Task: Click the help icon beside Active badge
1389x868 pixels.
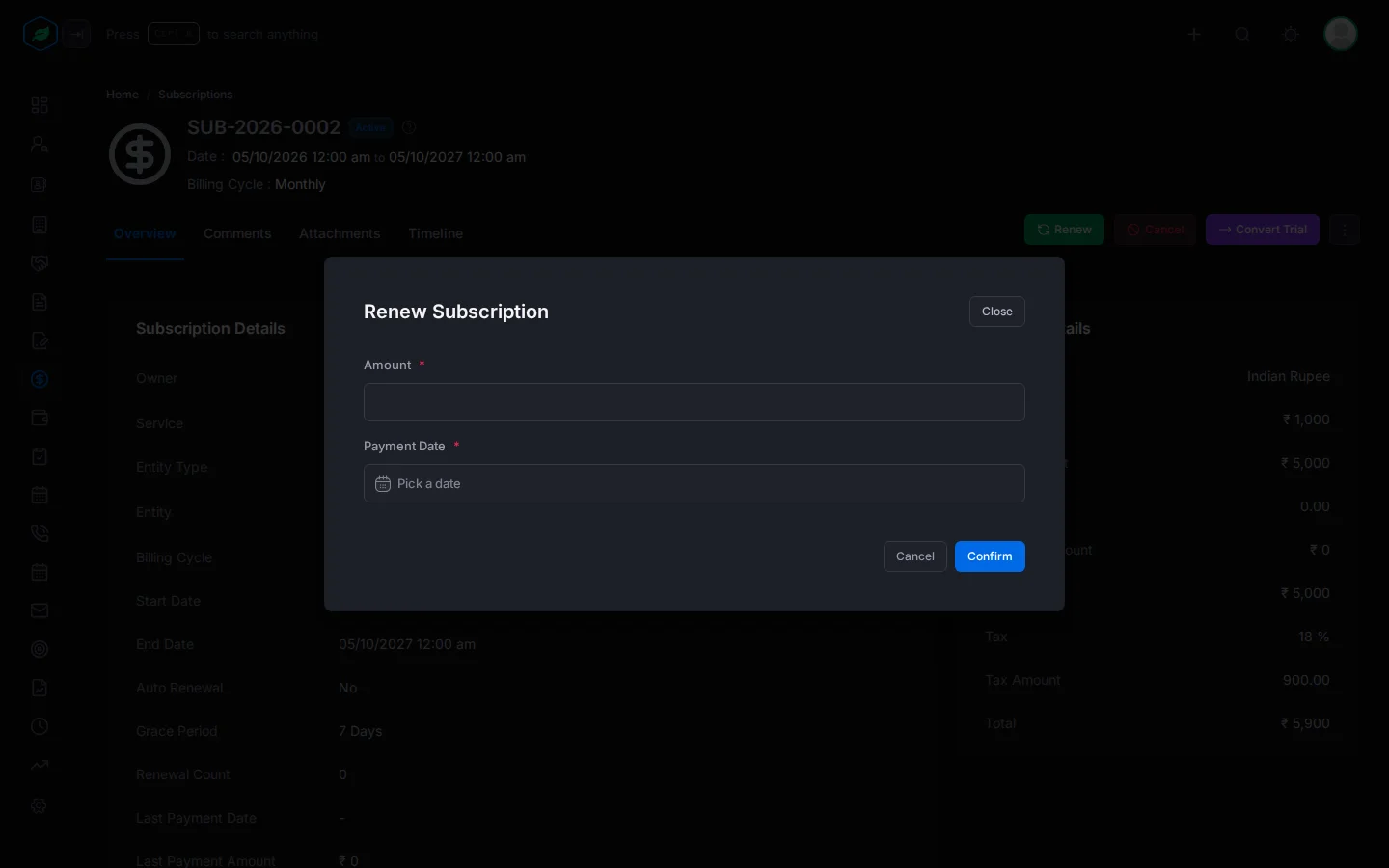Action: [409, 127]
